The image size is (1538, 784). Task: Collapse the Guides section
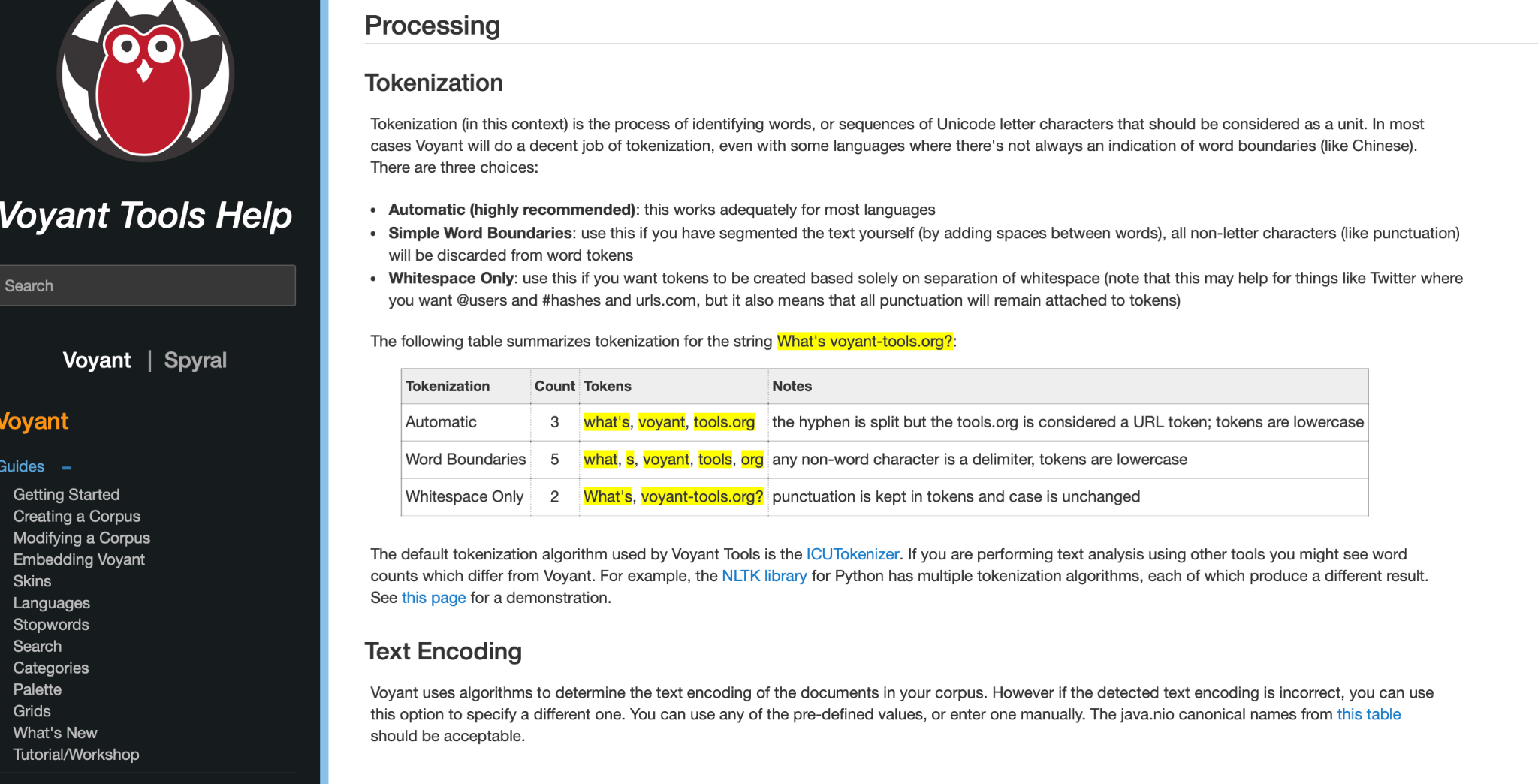click(x=66, y=467)
